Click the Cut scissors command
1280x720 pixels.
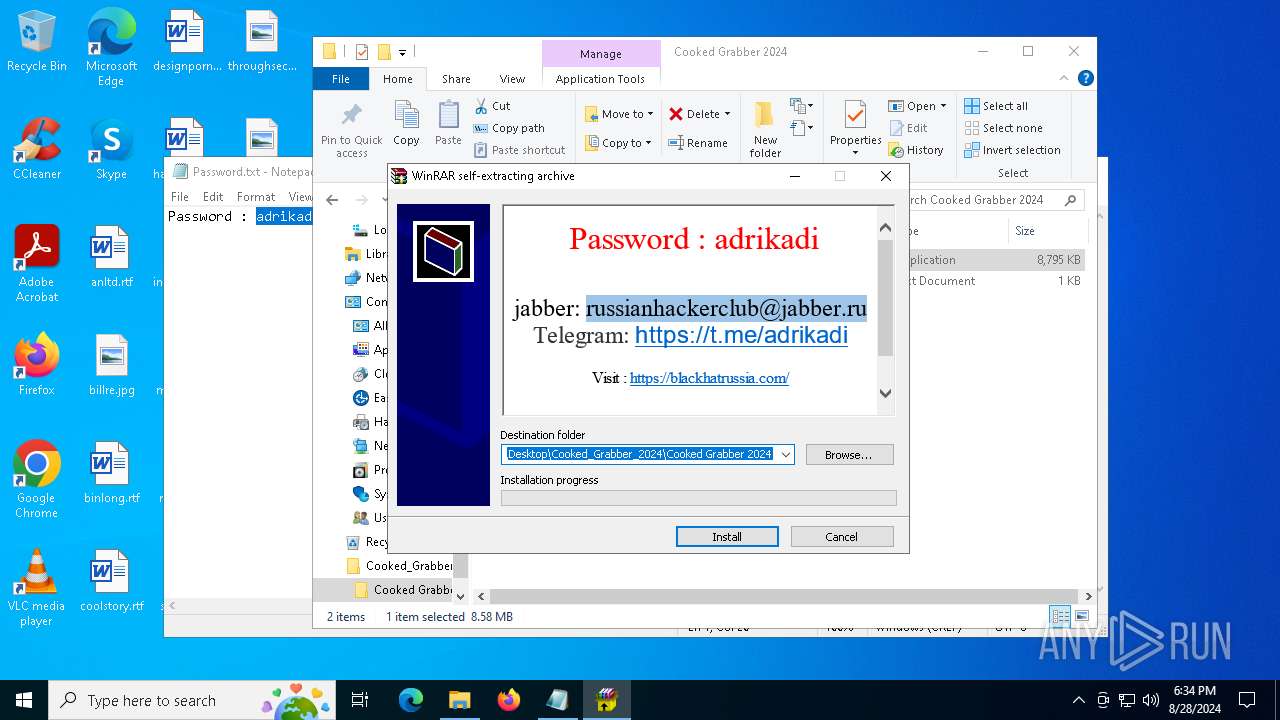point(491,105)
